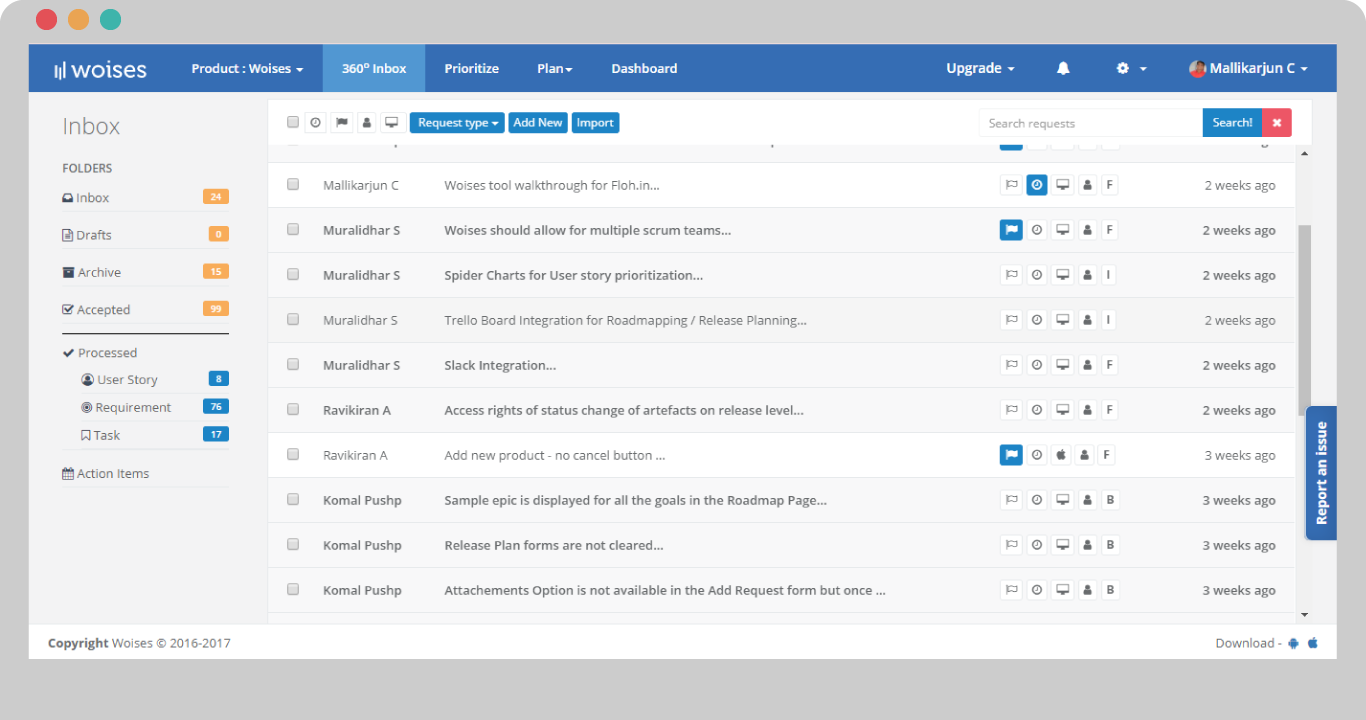The height and width of the screenshot is (720, 1366).
Task: Toggle flag on Woises tool walkthrough row
Action: 1011,185
